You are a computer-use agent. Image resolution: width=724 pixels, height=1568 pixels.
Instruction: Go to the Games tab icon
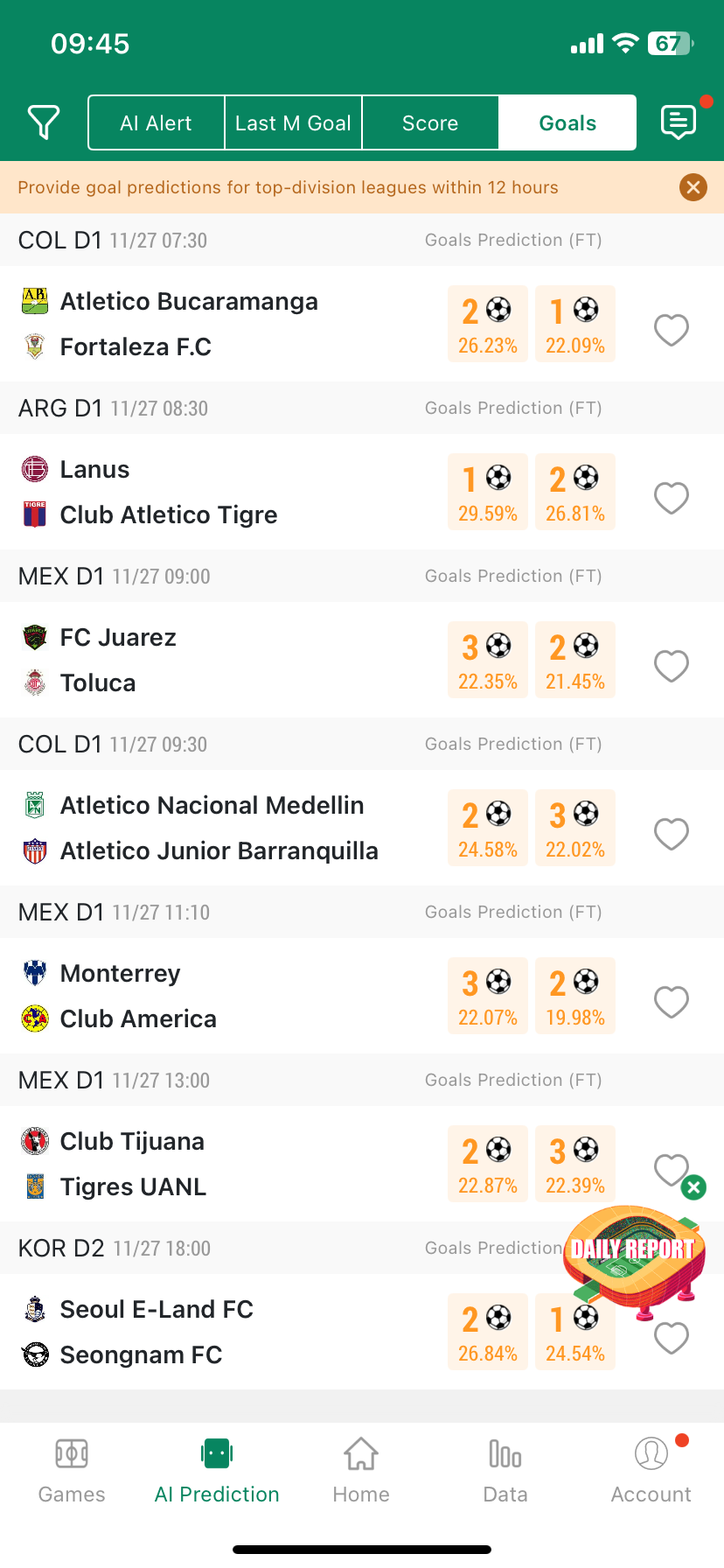[x=72, y=1453]
